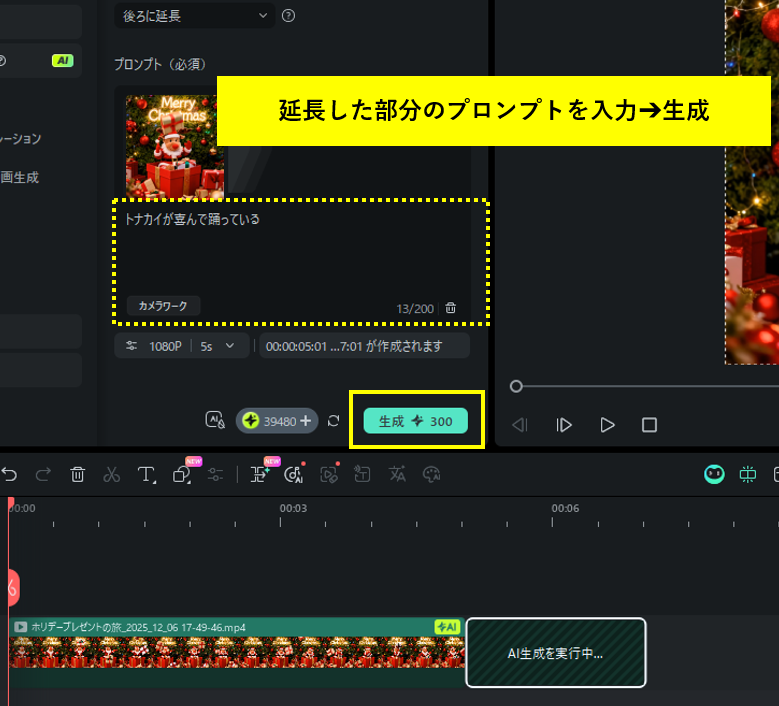779x706 pixels.
Task: Open the 後ろに延長 extend mode dropdown
Action: point(194,16)
